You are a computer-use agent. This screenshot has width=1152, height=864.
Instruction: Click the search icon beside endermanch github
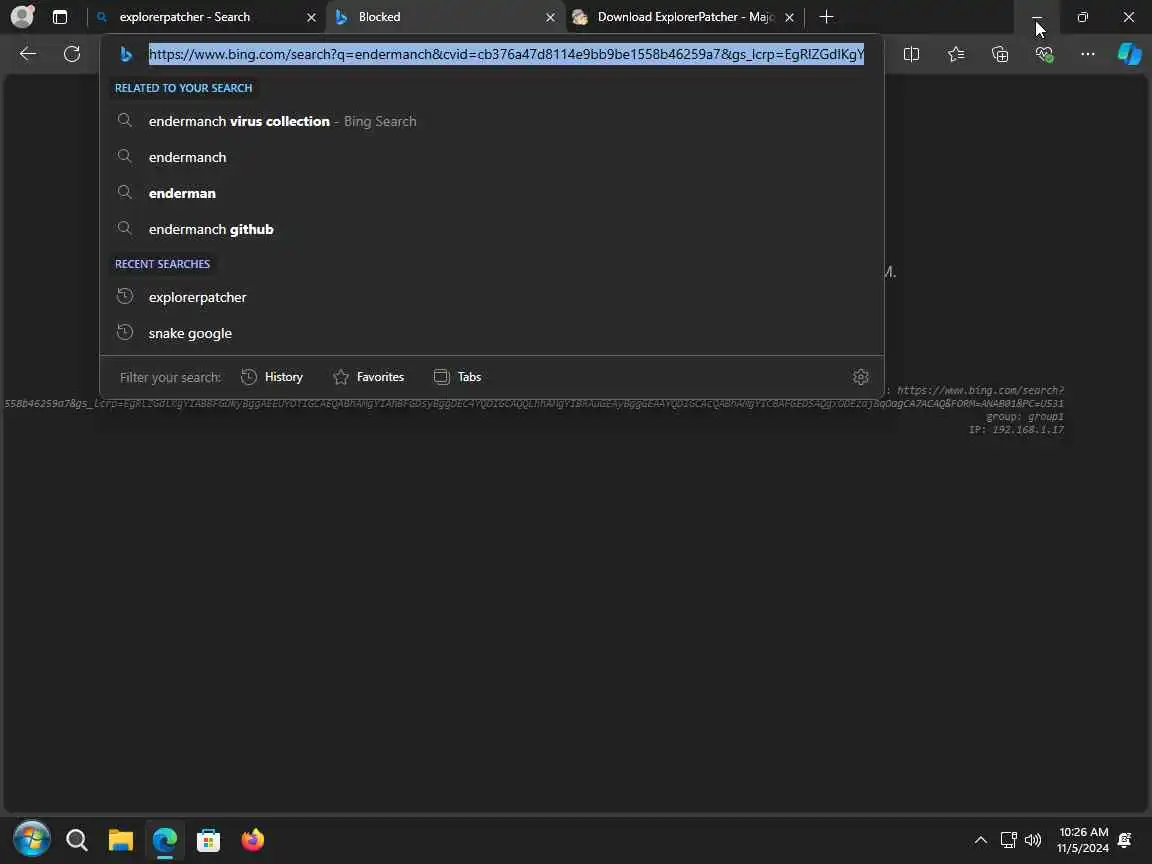(x=125, y=228)
